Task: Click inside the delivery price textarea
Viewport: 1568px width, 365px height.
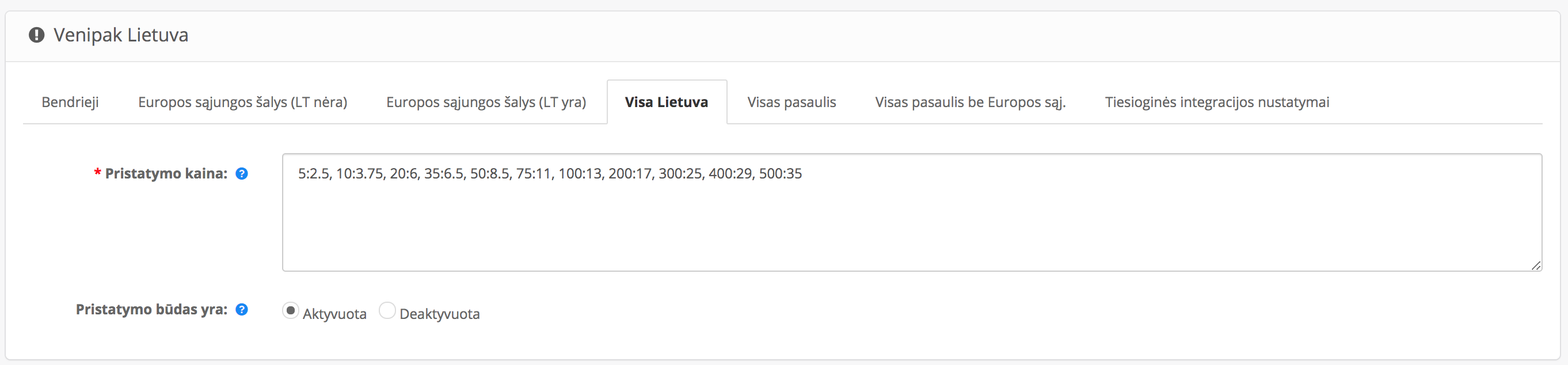Action: (x=912, y=212)
